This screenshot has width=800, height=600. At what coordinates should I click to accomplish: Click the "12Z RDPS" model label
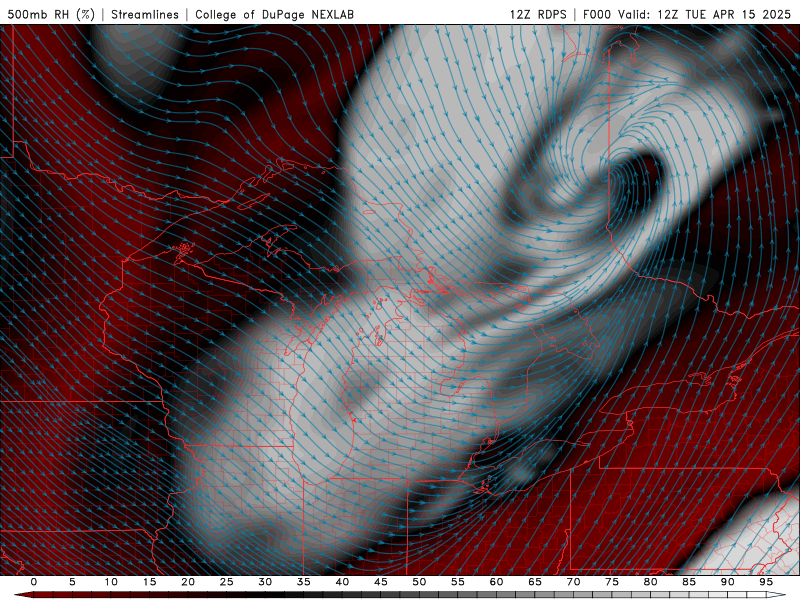[x=538, y=14]
